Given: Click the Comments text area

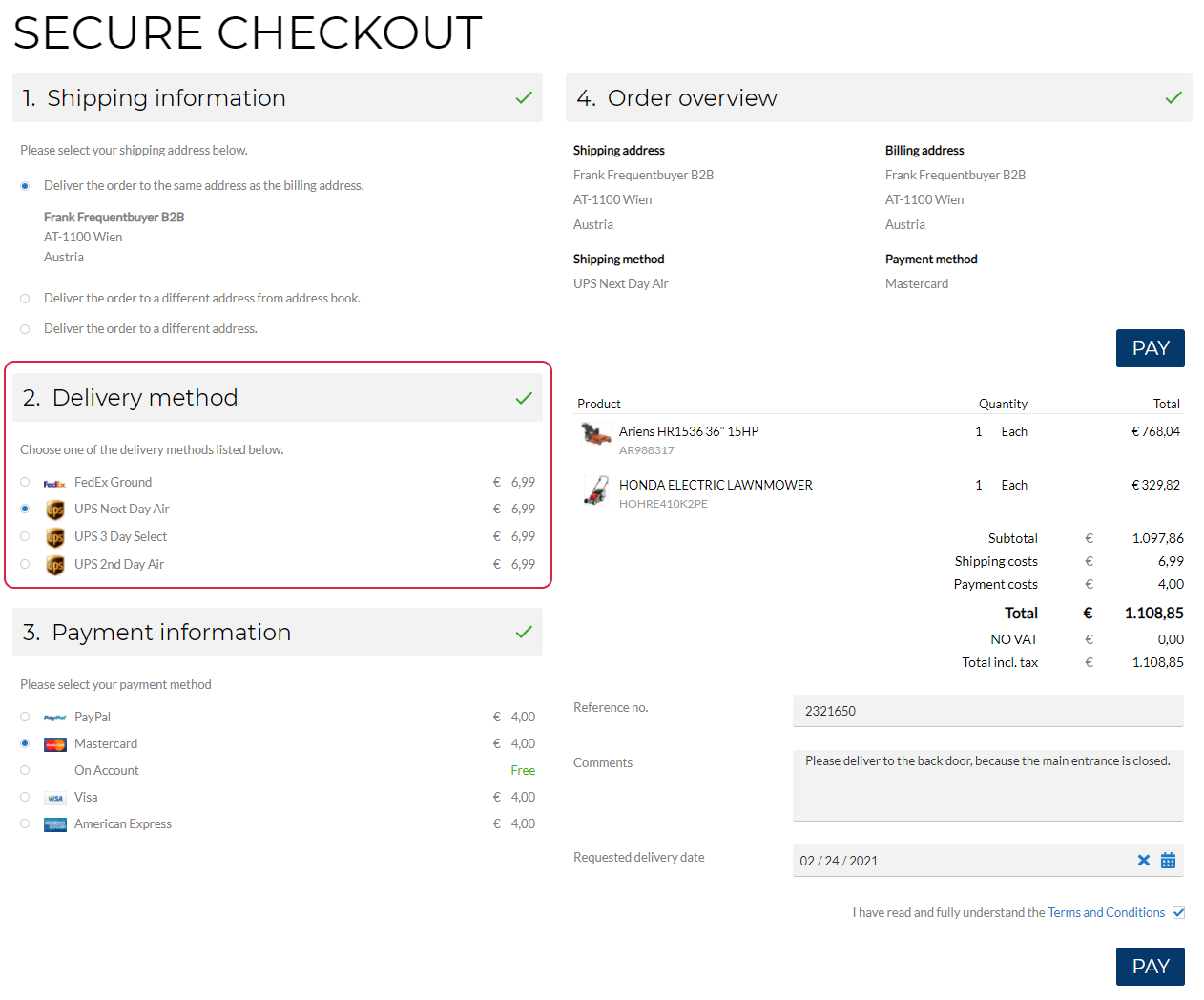Looking at the screenshot, I should pyautogui.click(x=988, y=785).
